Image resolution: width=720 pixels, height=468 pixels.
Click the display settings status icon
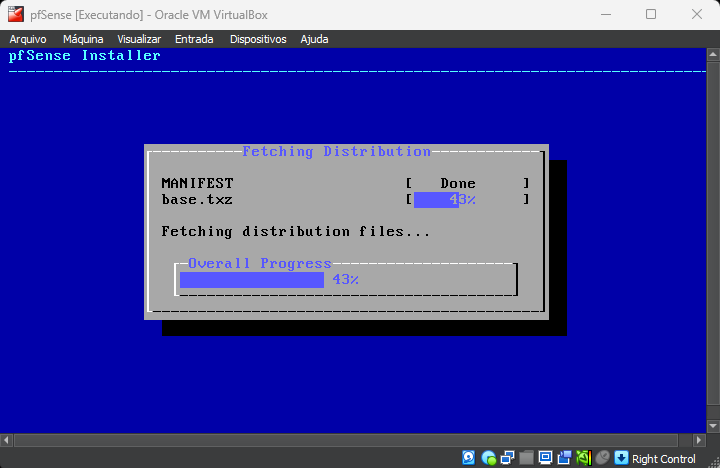tap(545, 457)
